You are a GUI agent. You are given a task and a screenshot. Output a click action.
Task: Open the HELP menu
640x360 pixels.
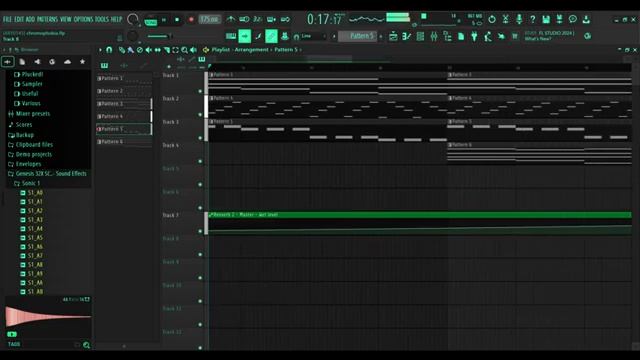116,19
